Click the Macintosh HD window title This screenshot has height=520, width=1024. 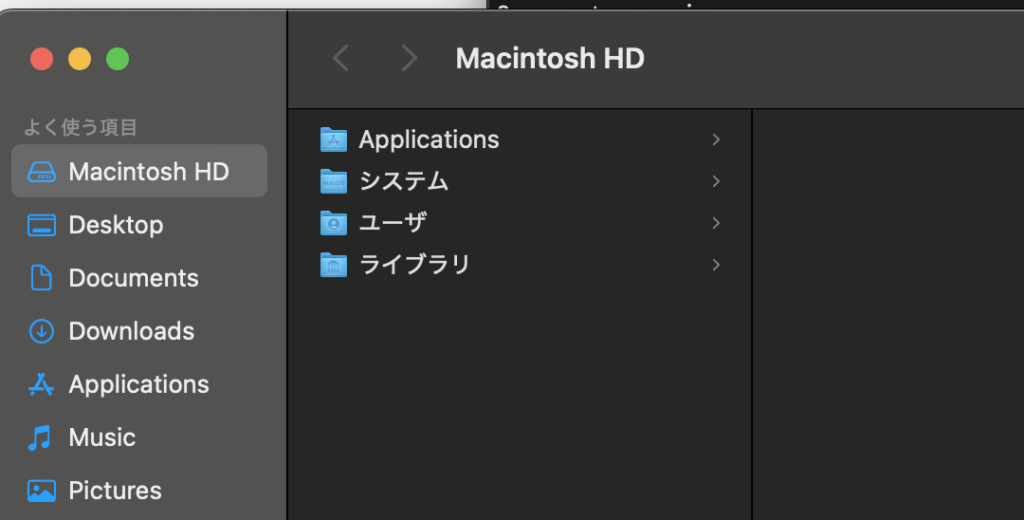coord(550,58)
